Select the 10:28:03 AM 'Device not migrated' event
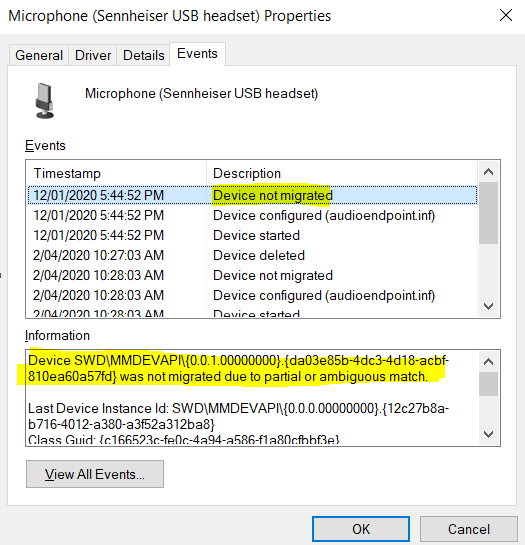 click(x=252, y=275)
